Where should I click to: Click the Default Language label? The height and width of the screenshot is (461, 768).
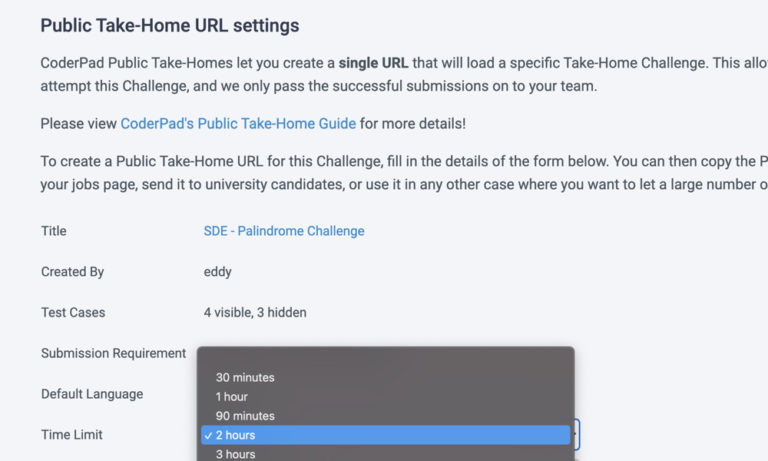[x=92, y=394]
